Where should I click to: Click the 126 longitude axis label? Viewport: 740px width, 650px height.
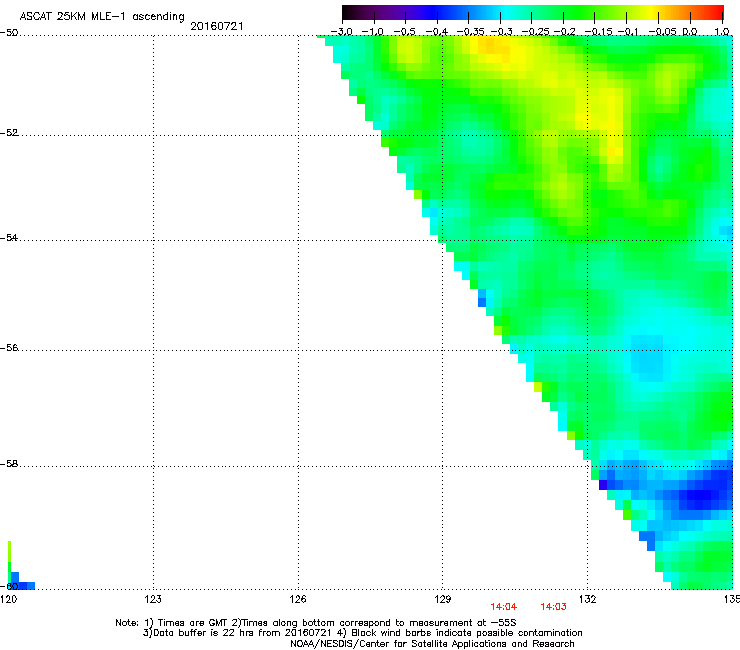(x=298, y=599)
